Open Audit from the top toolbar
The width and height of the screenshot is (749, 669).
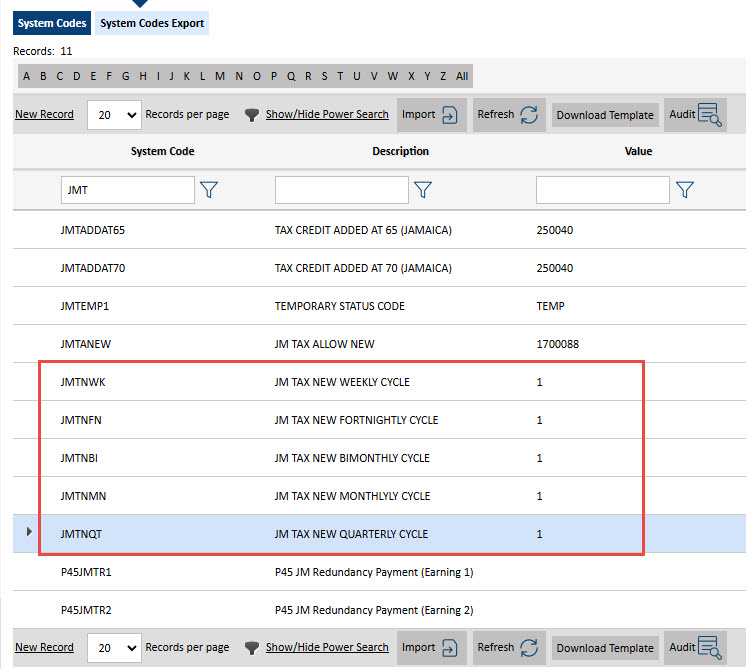click(x=696, y=115)
